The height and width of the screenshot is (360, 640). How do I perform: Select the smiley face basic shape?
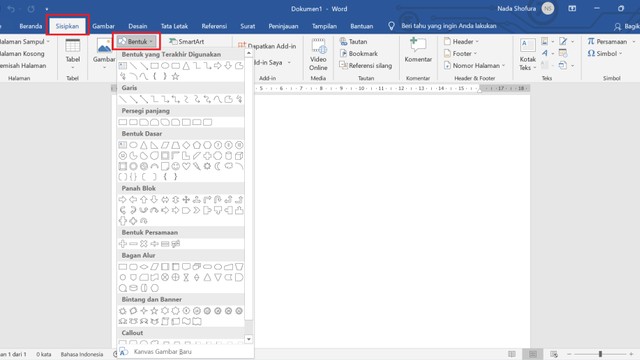(176, 166)
